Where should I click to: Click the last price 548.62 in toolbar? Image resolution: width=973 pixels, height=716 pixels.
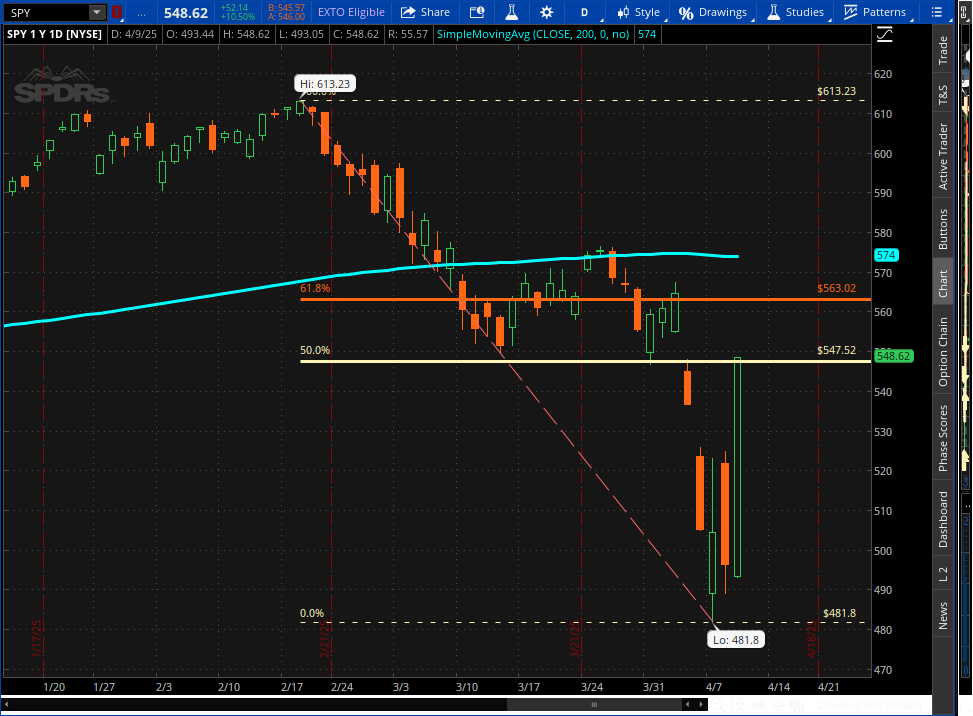click(x=186, y=13)
